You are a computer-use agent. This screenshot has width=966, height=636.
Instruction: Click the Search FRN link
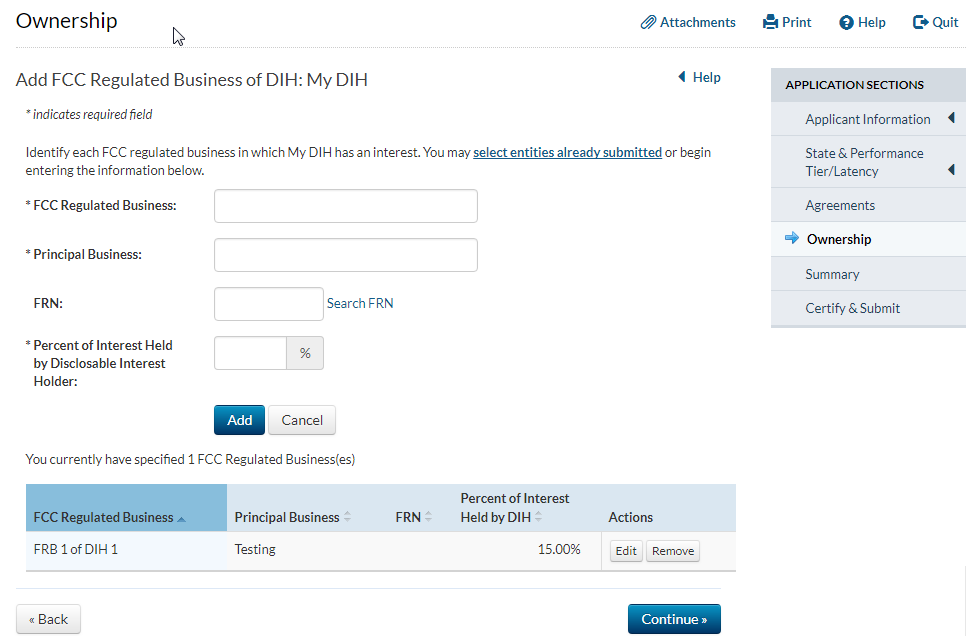pyautogui.click(x=360, y=303)
